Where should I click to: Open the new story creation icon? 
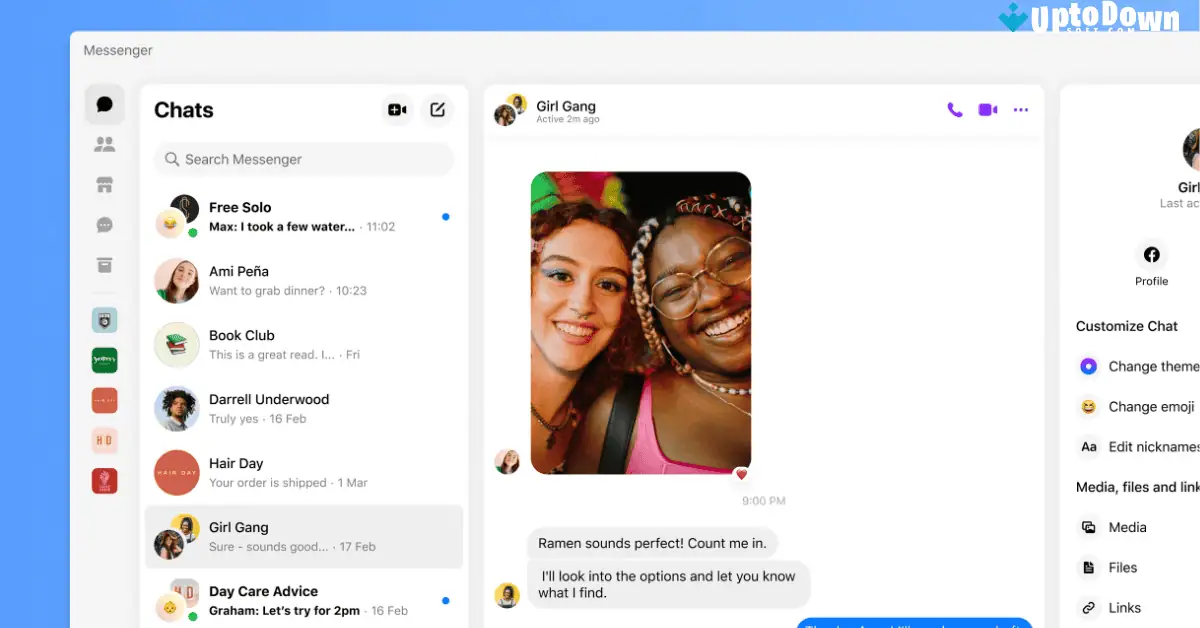(396, 110)
